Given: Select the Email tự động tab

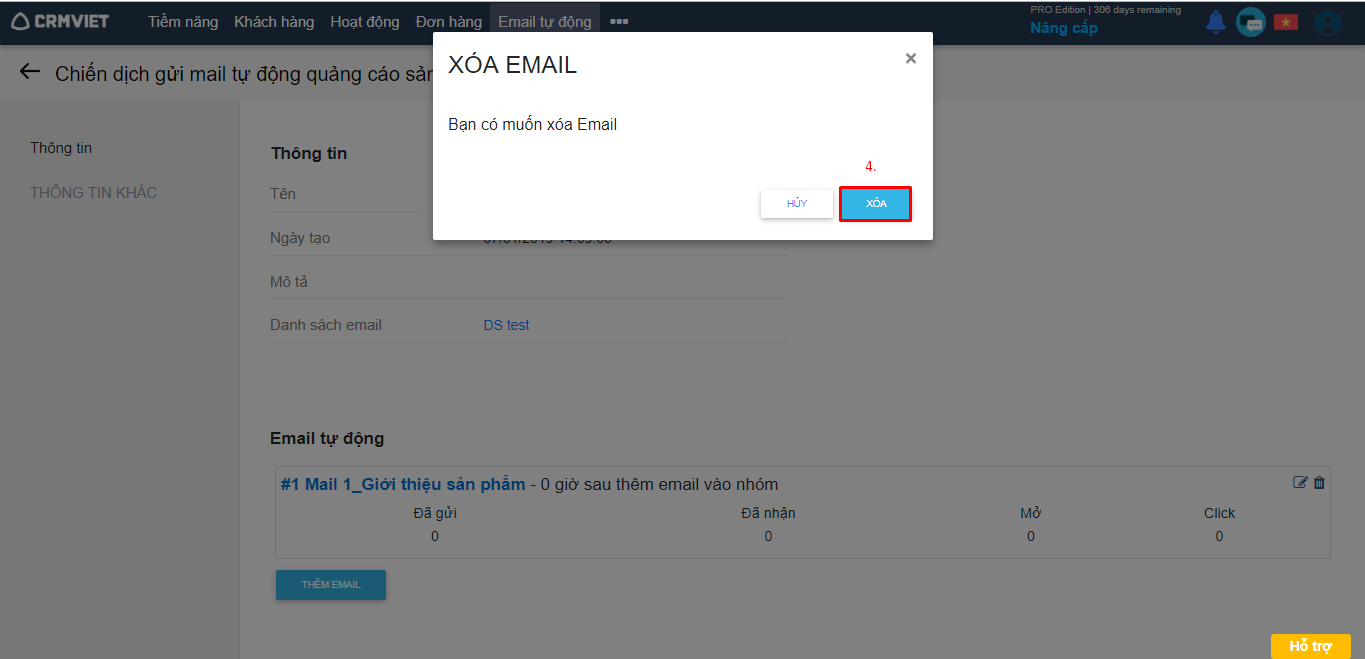Looking at the screenshot, I should point(545,21).
